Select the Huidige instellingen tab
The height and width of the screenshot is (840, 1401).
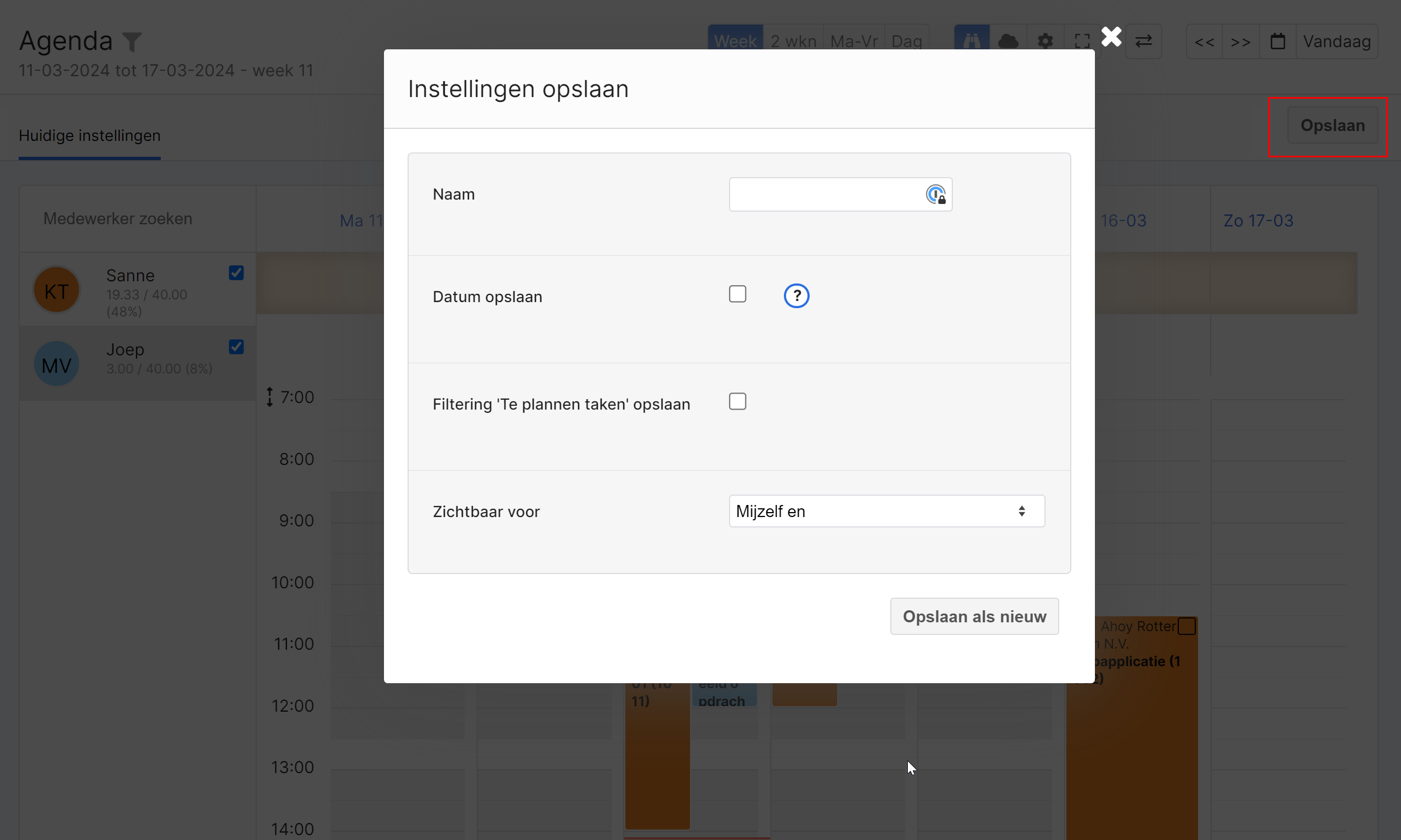coord(89,136)
